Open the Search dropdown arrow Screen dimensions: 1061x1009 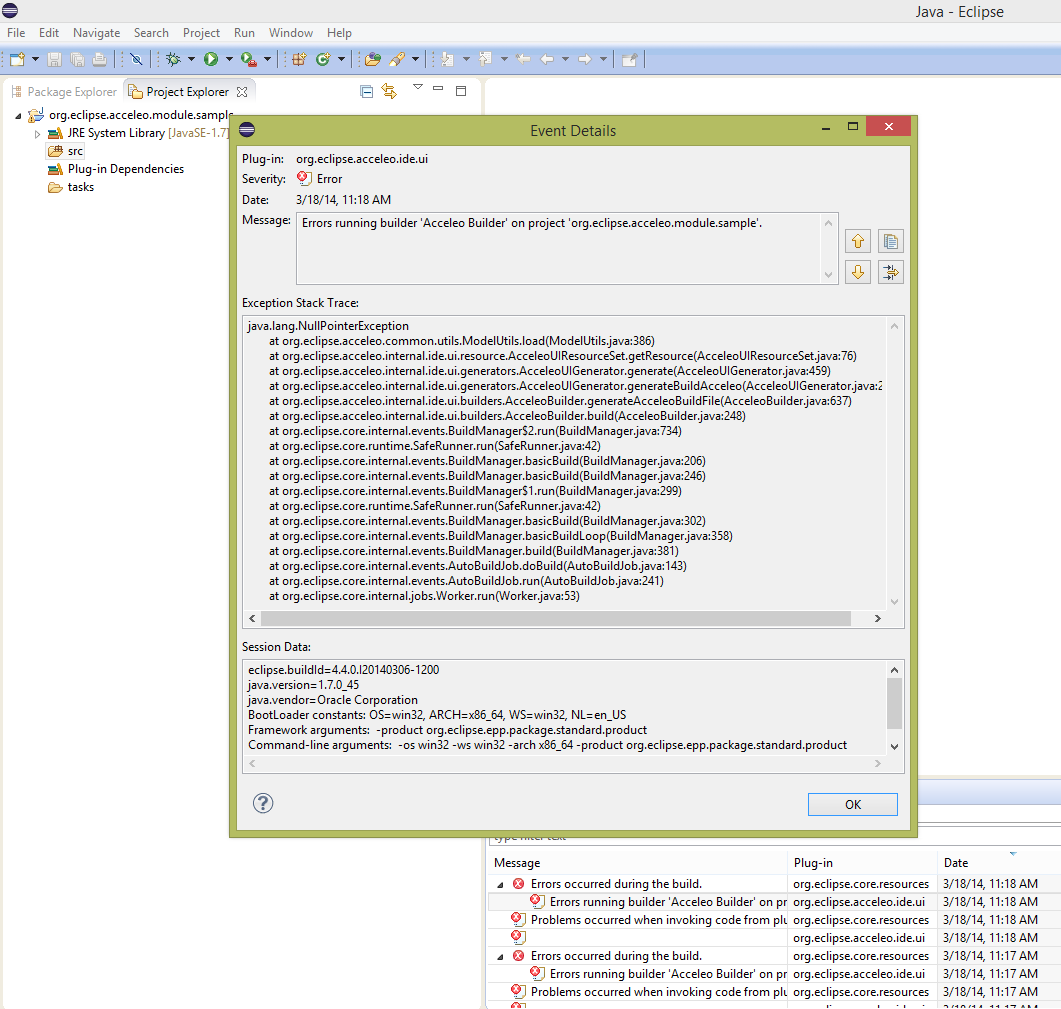pos(415,60)
